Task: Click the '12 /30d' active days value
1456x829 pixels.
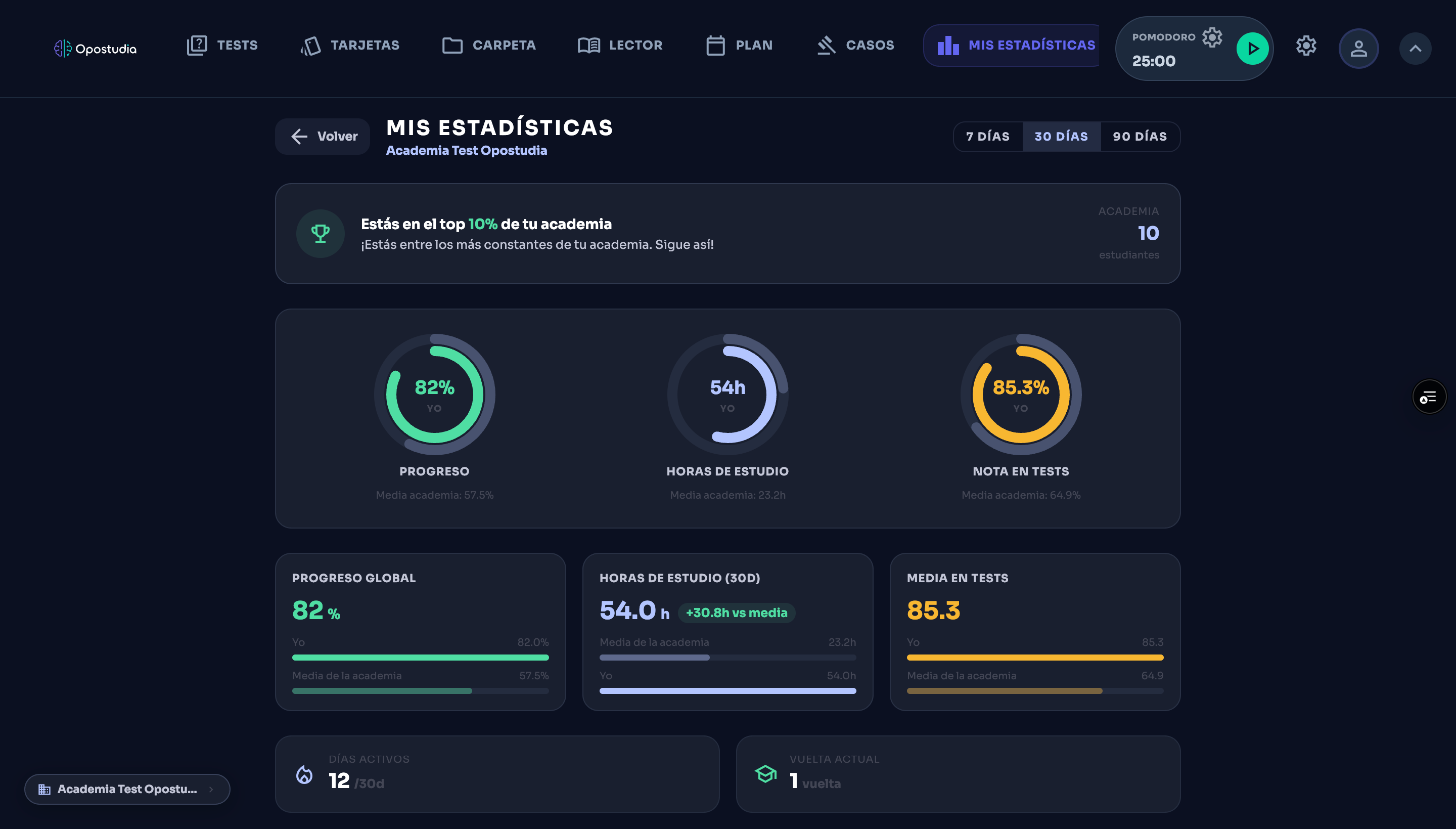Action: click(x=356, y=781)
